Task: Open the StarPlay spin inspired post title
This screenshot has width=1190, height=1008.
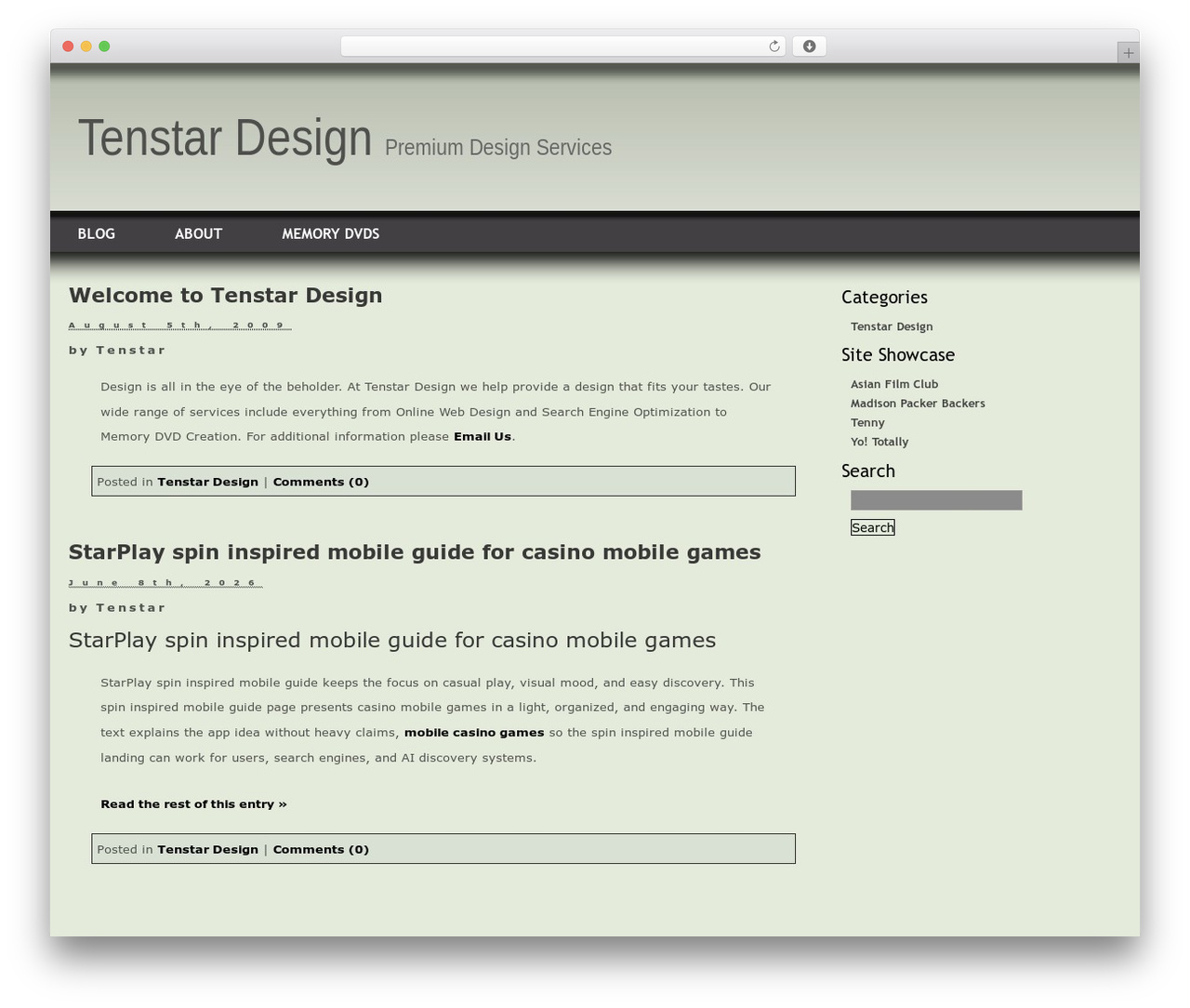Action: [x=415, y=551]
